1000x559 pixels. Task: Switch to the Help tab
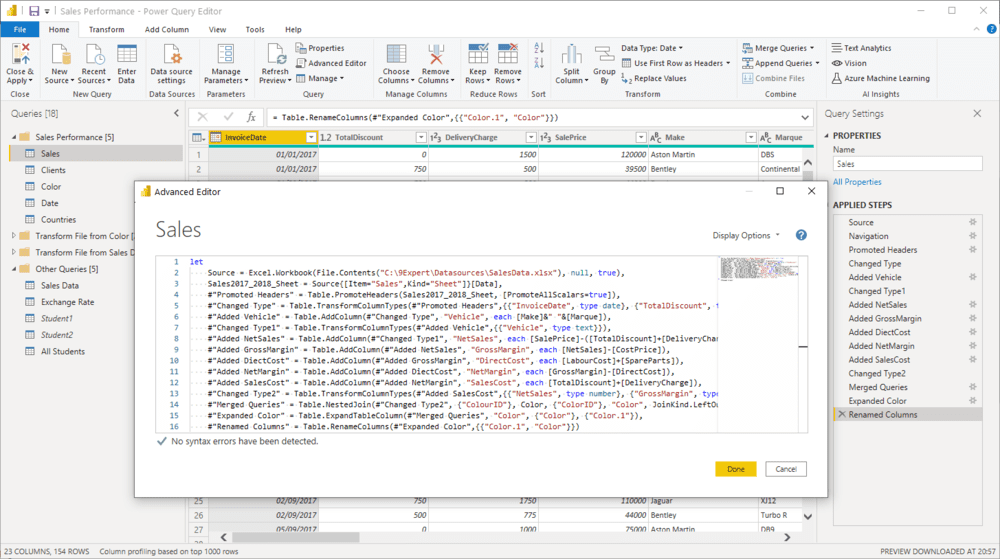pos(293,29)
